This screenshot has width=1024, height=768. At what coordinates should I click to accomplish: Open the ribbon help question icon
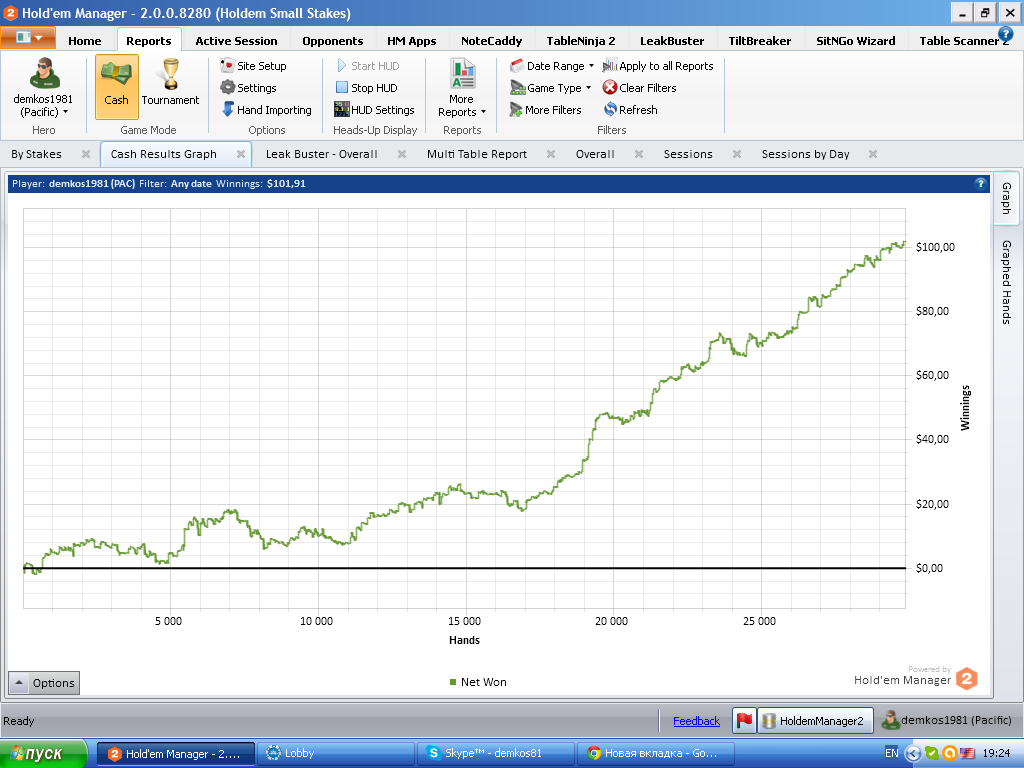coord(1006,34)
